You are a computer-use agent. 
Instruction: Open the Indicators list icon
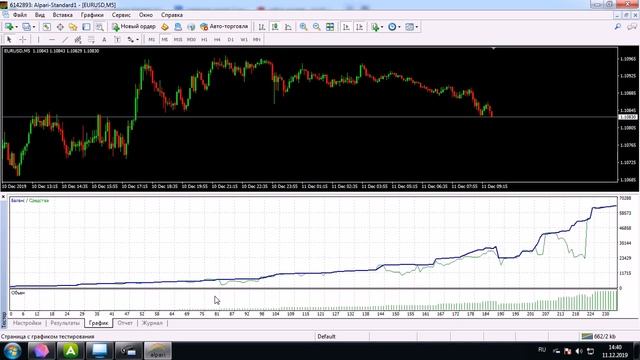(375, 27)
